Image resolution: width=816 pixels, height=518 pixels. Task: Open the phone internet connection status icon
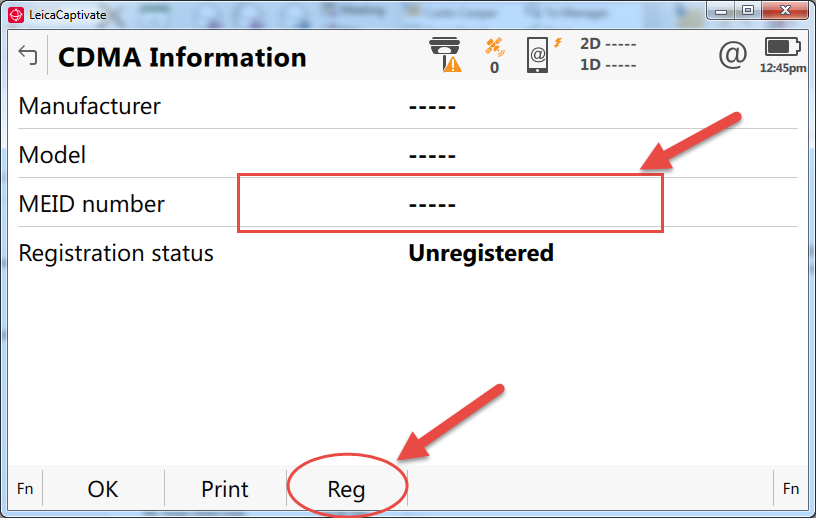pos(541,55)
